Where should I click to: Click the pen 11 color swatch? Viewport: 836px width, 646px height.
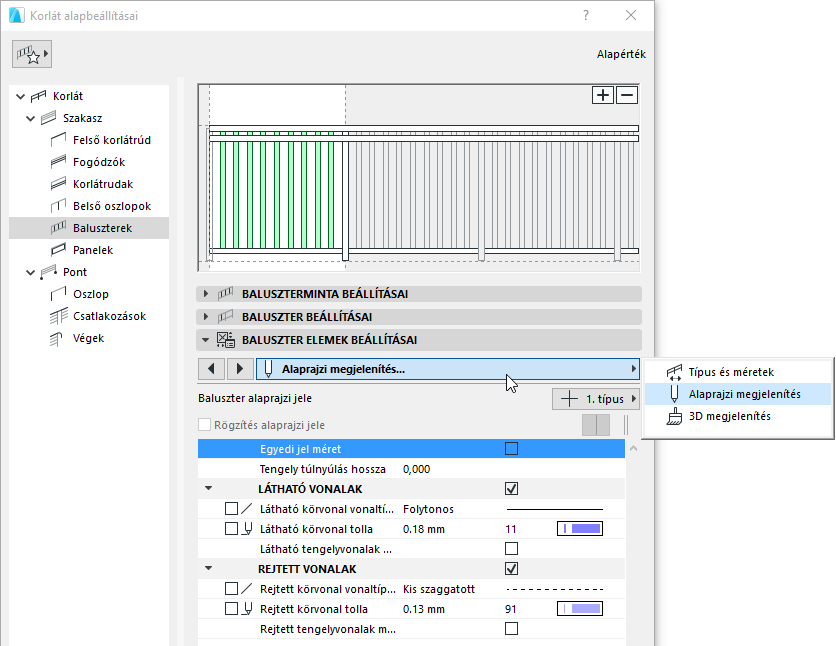[581, 528]
